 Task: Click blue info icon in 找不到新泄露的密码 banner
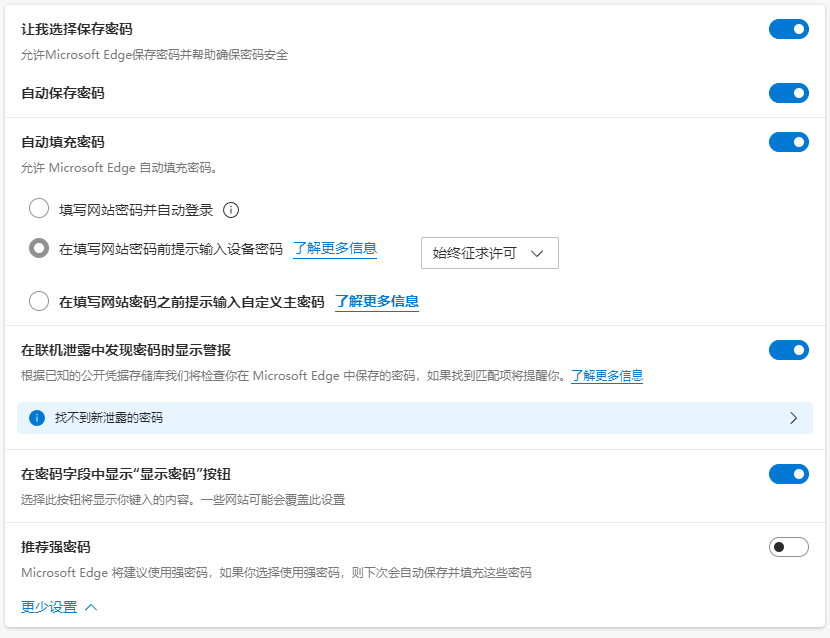point(37,418)
